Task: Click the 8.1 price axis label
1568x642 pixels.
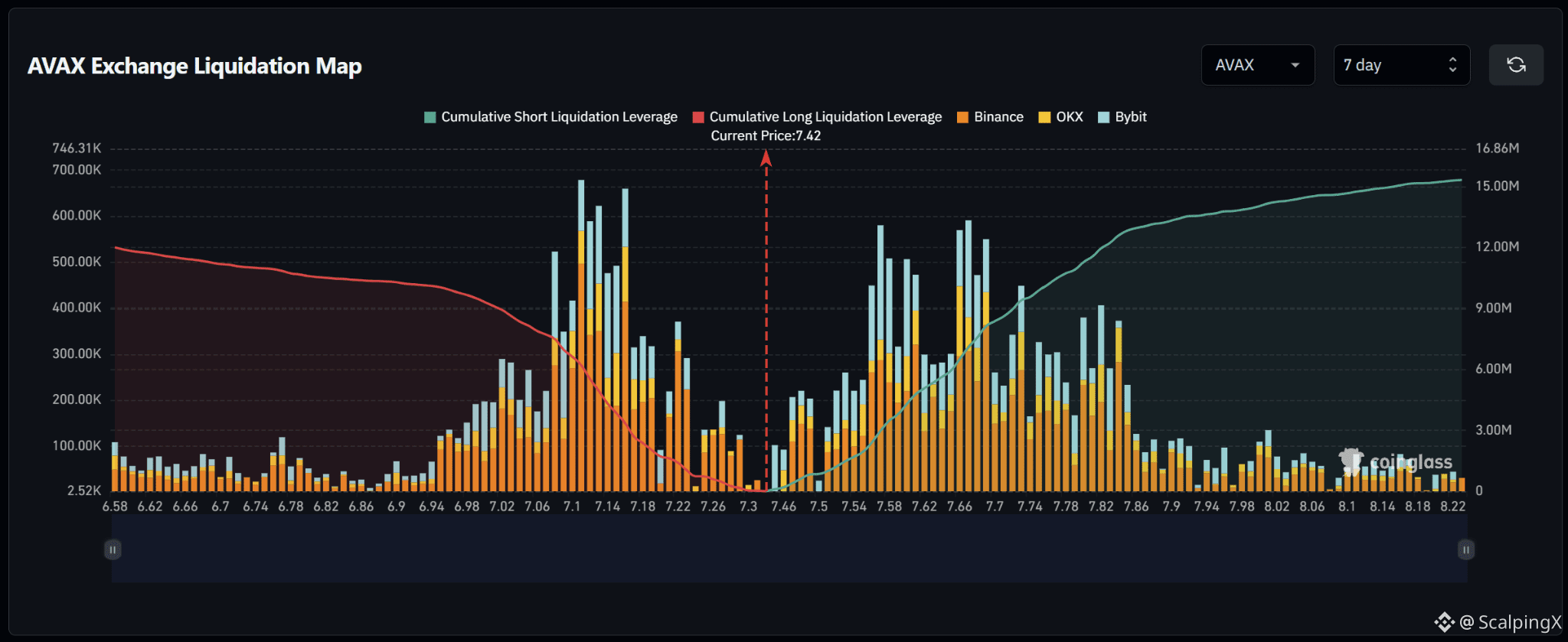Action: [1347, 507]
